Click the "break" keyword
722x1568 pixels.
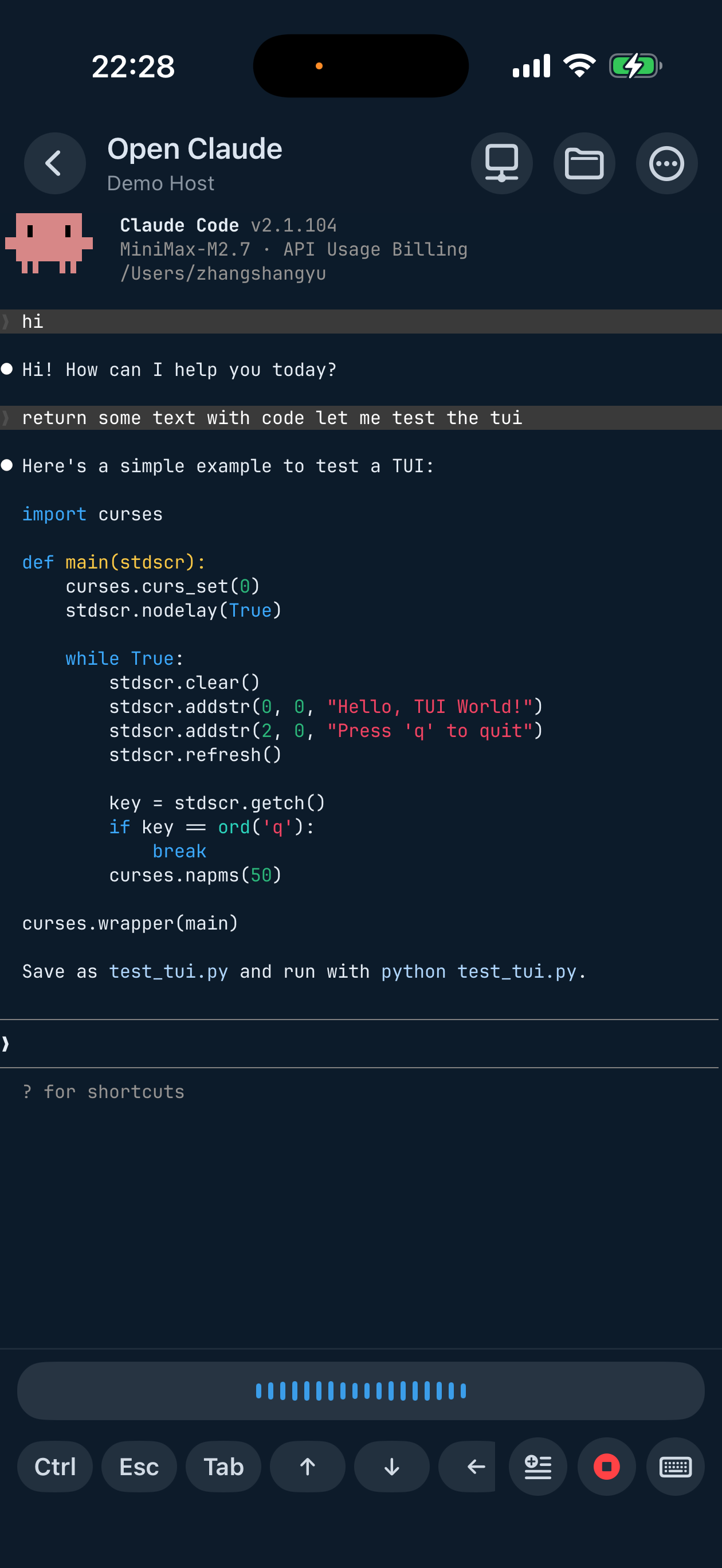(x=179, y=851)
